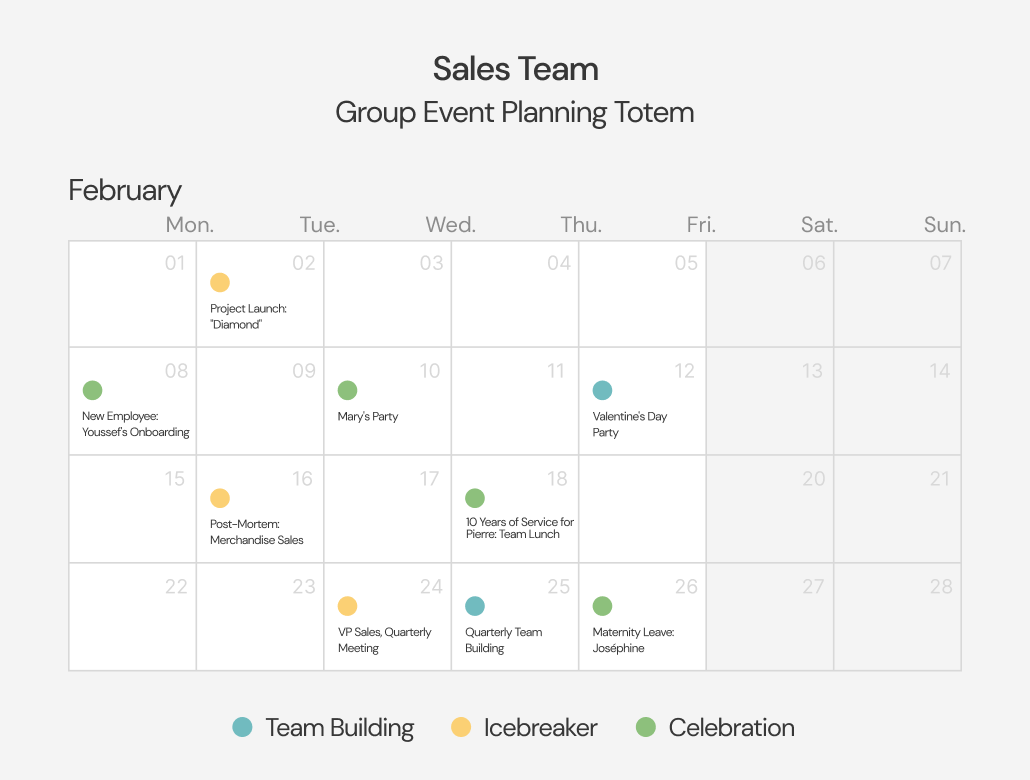The image size is (1030, 780).
Task: Open New Employee Youssef's Onboarding event
Action: click(x=136, y=424)
